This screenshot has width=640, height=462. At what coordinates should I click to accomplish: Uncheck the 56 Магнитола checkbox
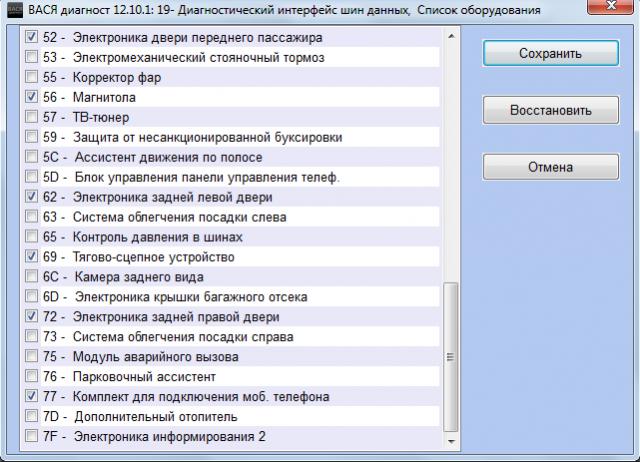31,97
